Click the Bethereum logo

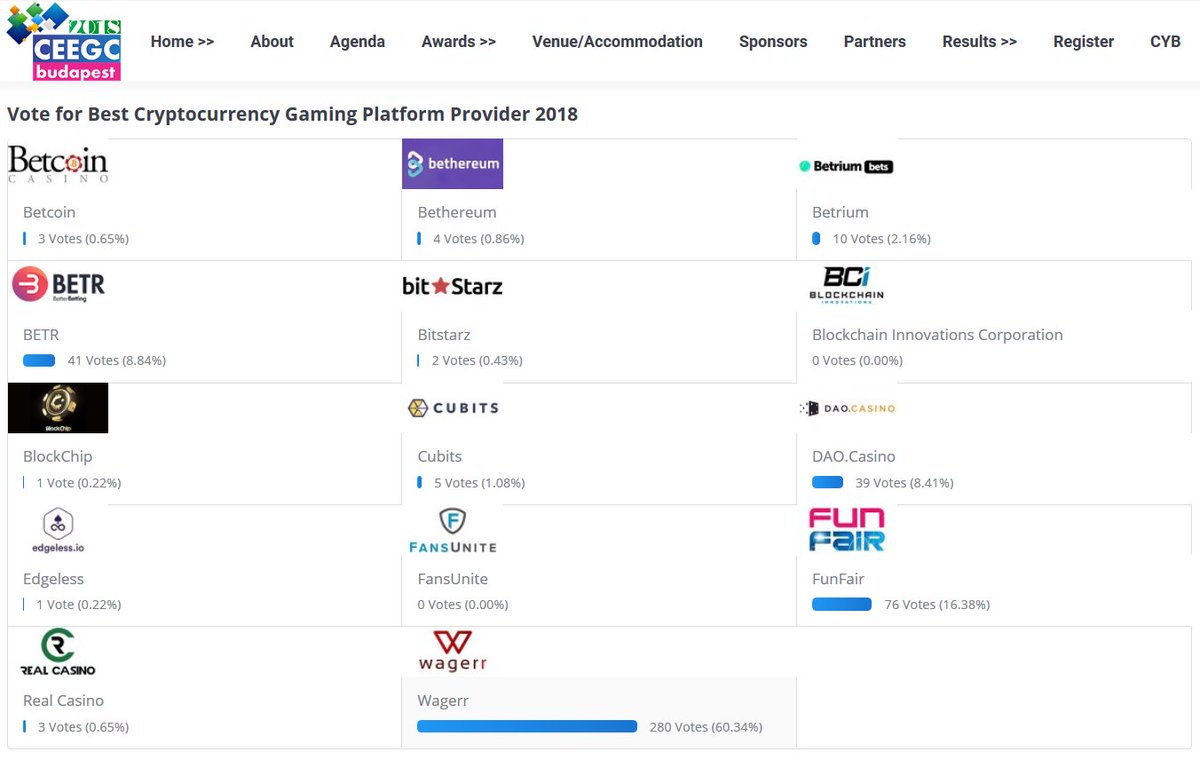(452, 164)
